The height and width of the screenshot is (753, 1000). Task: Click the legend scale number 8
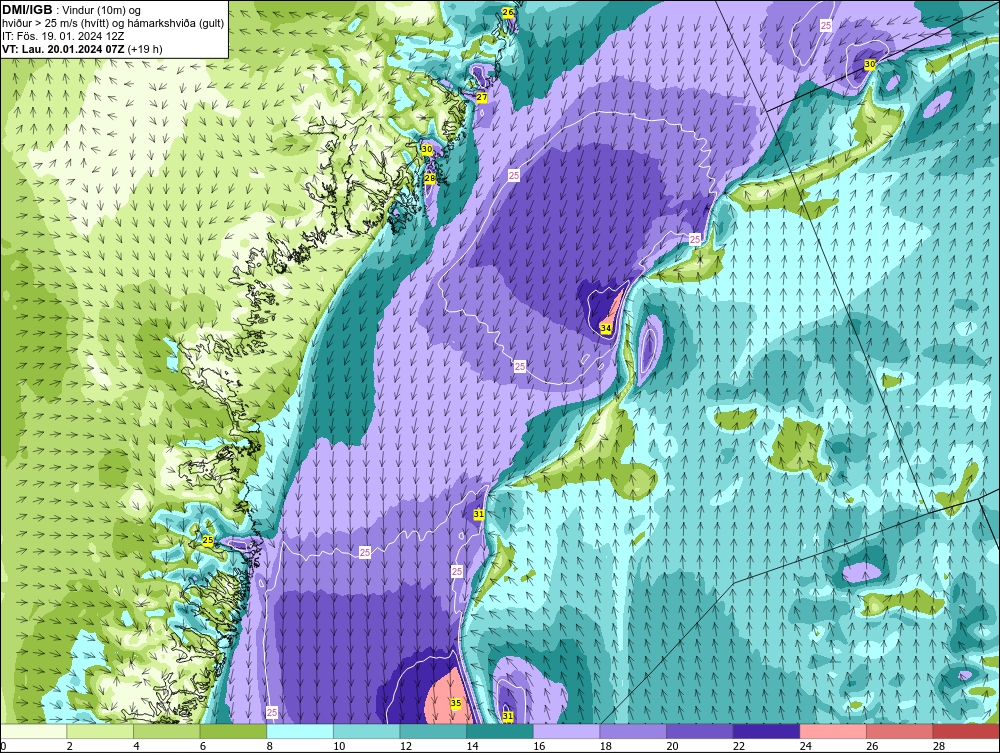pos(270,746)
